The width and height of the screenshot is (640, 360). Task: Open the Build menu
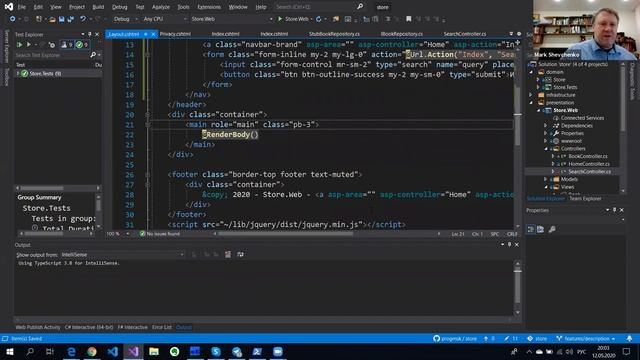[98, 7]
